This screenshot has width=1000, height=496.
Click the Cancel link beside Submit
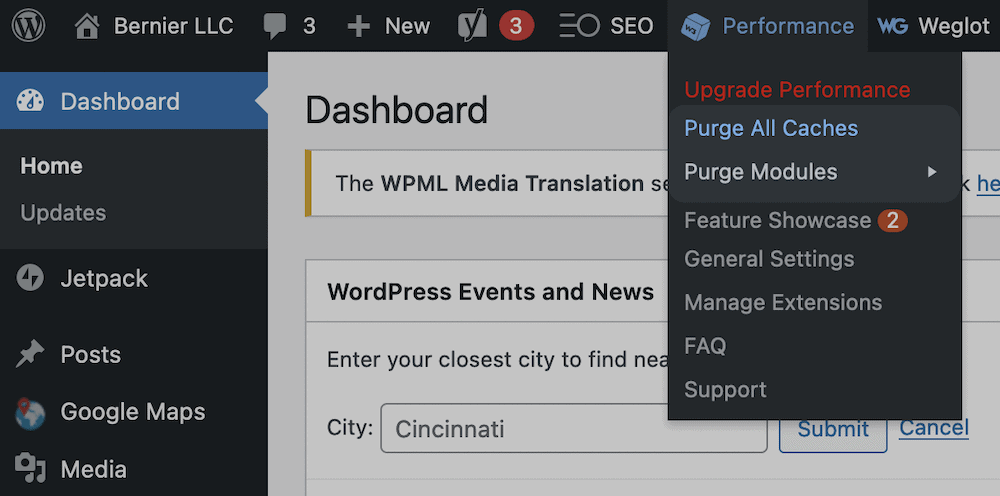pos(934,427)
